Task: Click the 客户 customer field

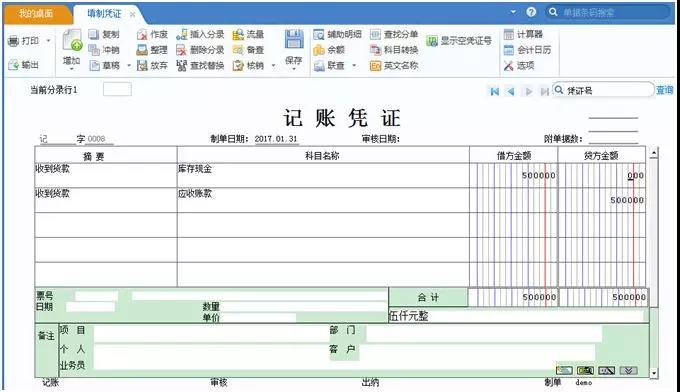Action: 477,353
